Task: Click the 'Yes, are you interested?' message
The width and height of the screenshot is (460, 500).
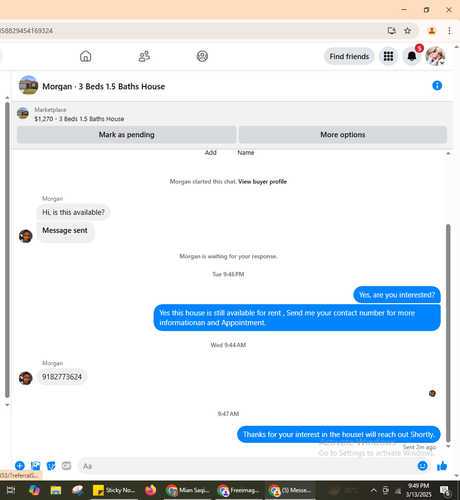Action: (x=397, y=295)
